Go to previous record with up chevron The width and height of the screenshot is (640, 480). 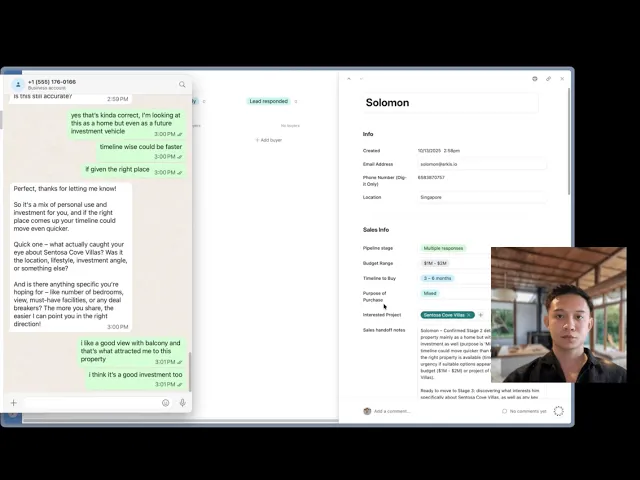[x=349, y=78]
